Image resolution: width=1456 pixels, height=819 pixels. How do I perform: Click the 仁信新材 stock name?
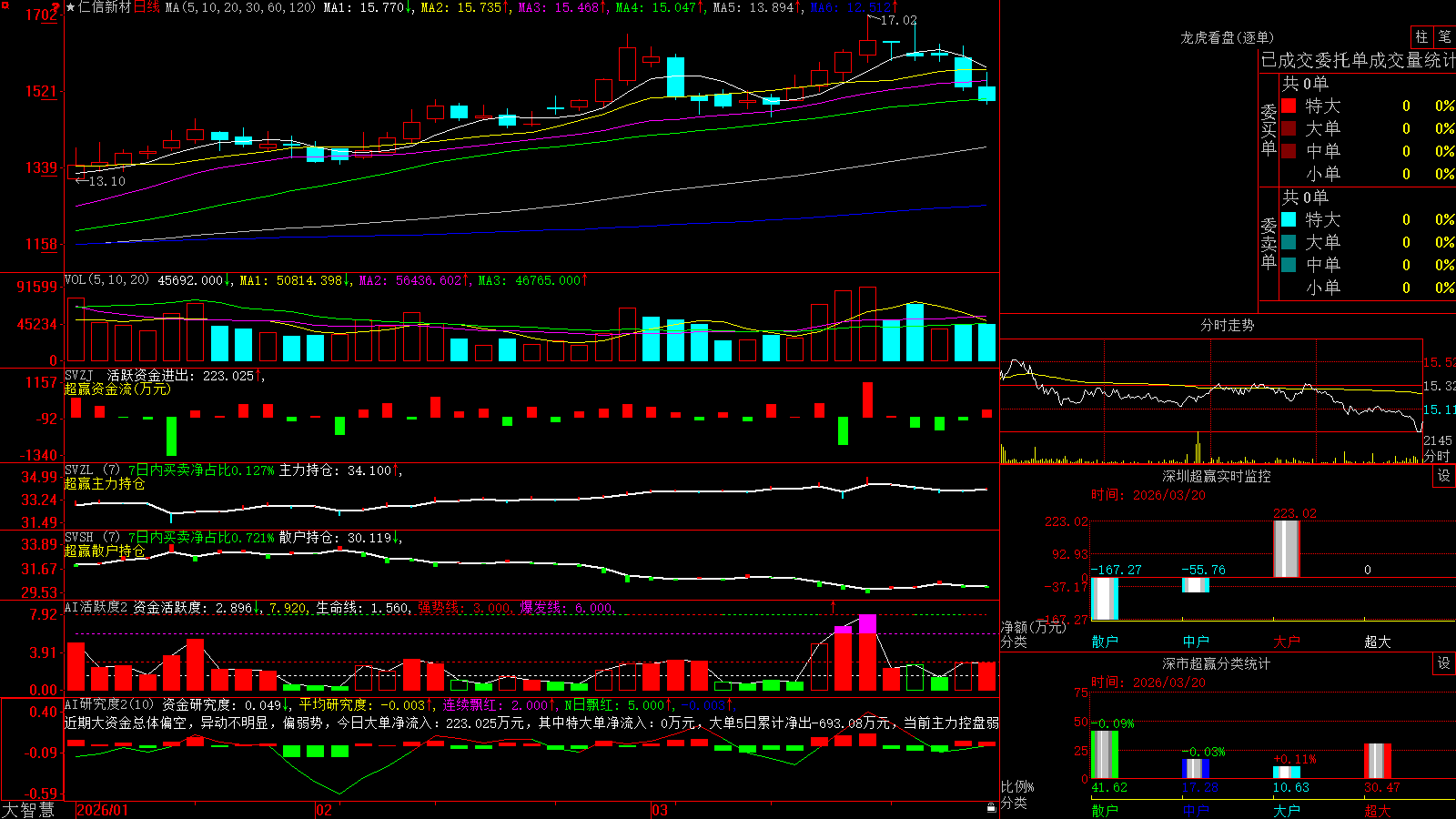tap(105, 7)
